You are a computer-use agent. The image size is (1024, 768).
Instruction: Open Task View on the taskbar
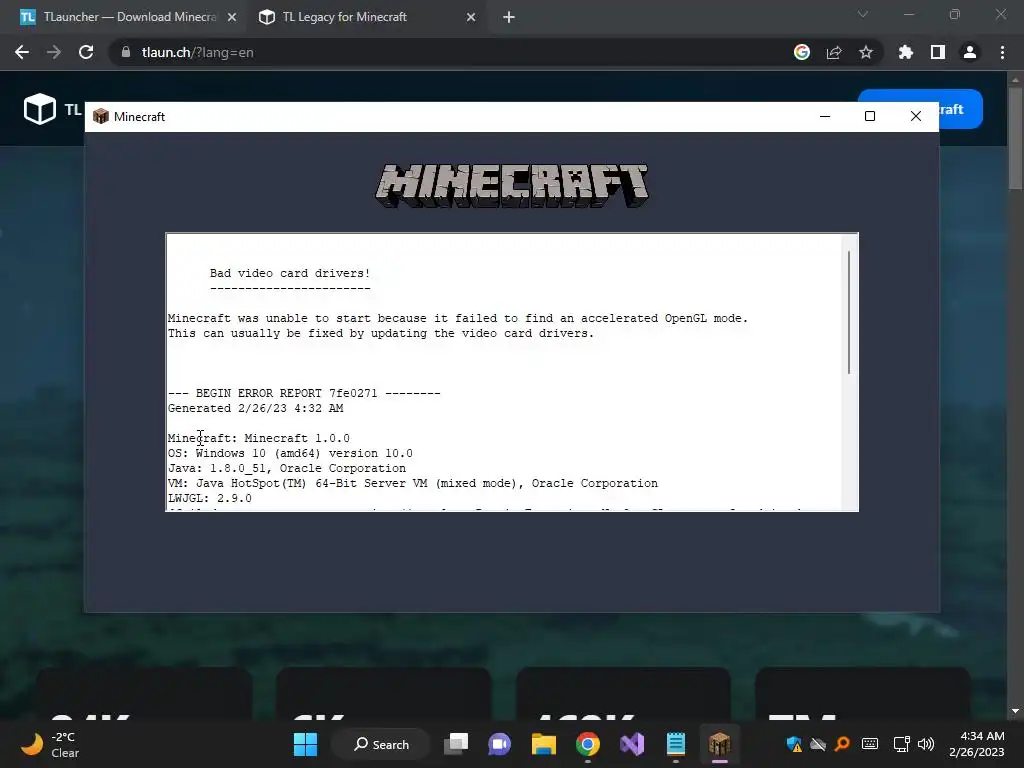click(456, 744)
